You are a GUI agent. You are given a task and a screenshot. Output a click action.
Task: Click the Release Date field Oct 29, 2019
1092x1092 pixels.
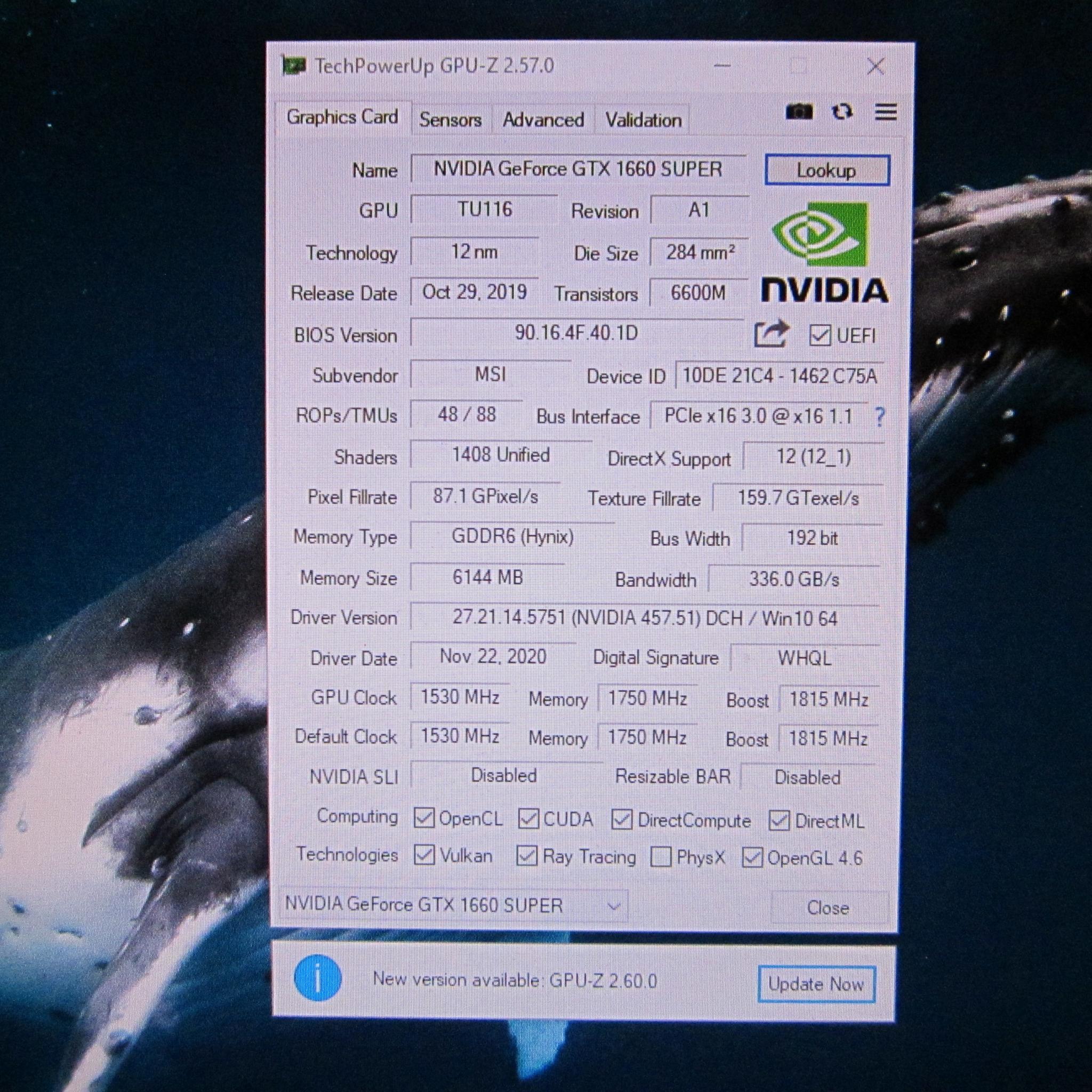pos(474,292)
